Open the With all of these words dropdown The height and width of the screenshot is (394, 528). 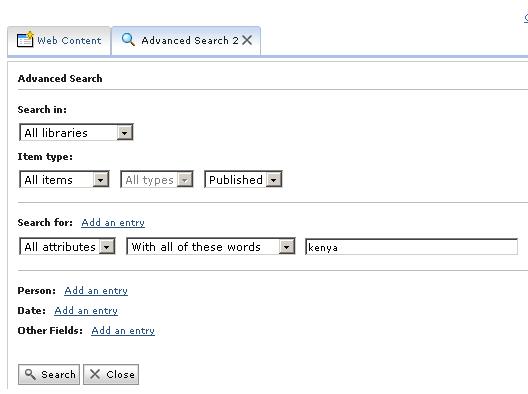click(x=211, y=247)
